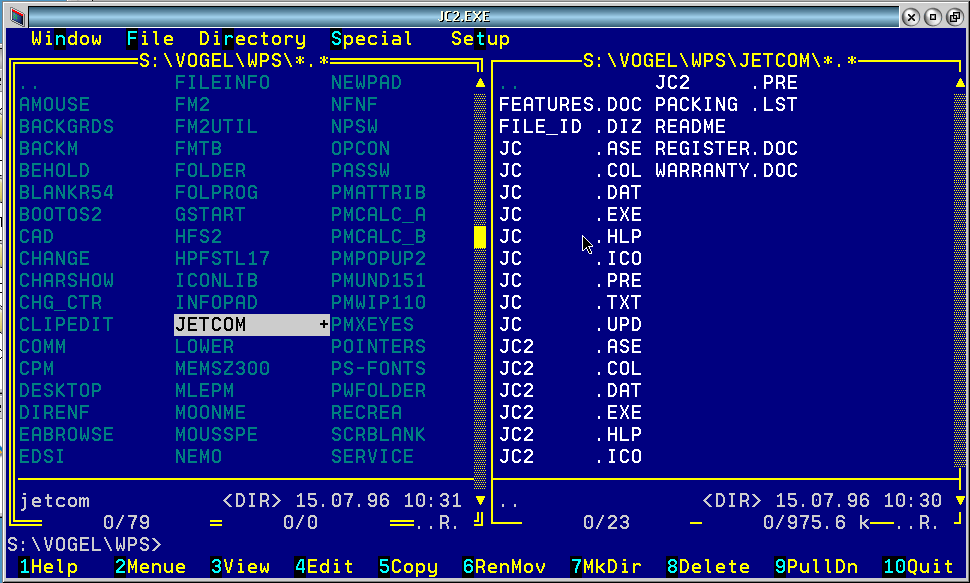The width and height of the screenshot is (970, 583).
Task: Open the Window menu
Action: click(x=66, y=39)
